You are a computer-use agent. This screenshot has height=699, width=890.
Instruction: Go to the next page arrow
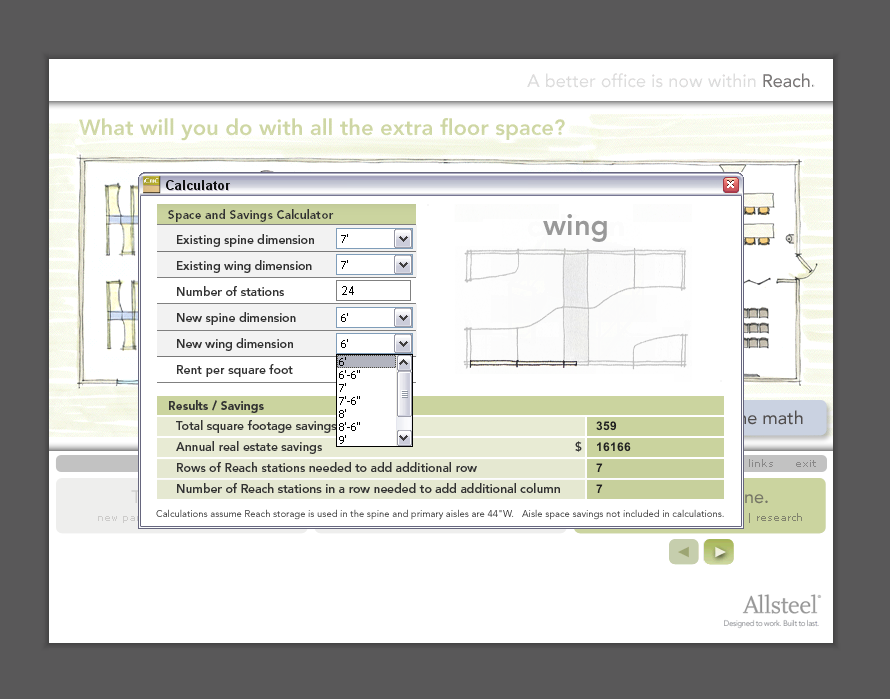pyautogui.click(x=719, y=551)
